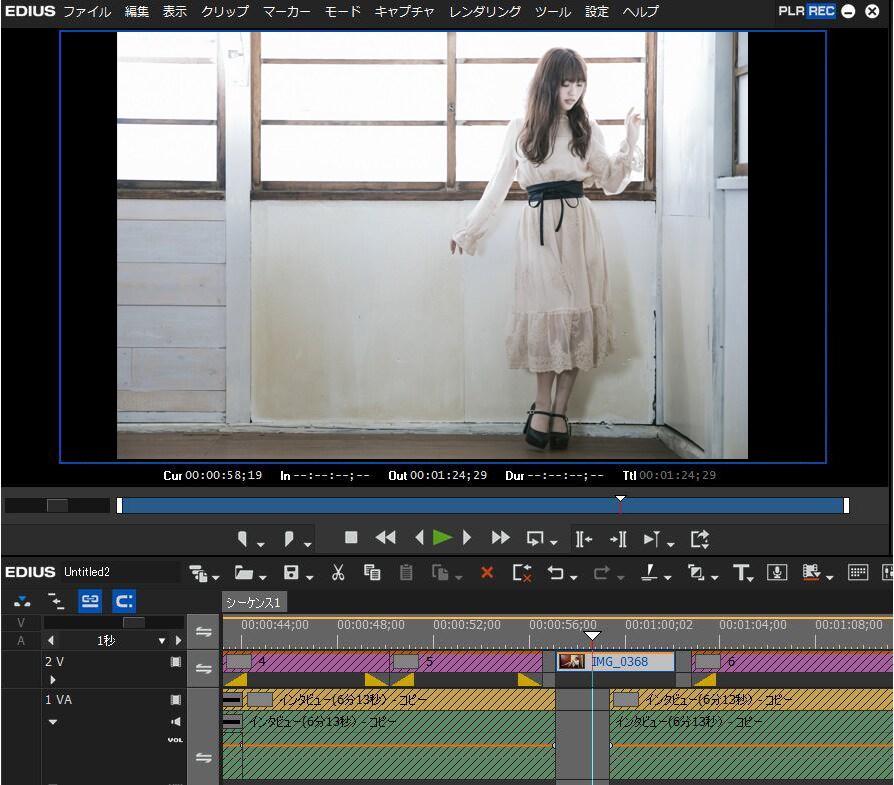
Task: Open the project with the folder icon
Action: [244, 572]
